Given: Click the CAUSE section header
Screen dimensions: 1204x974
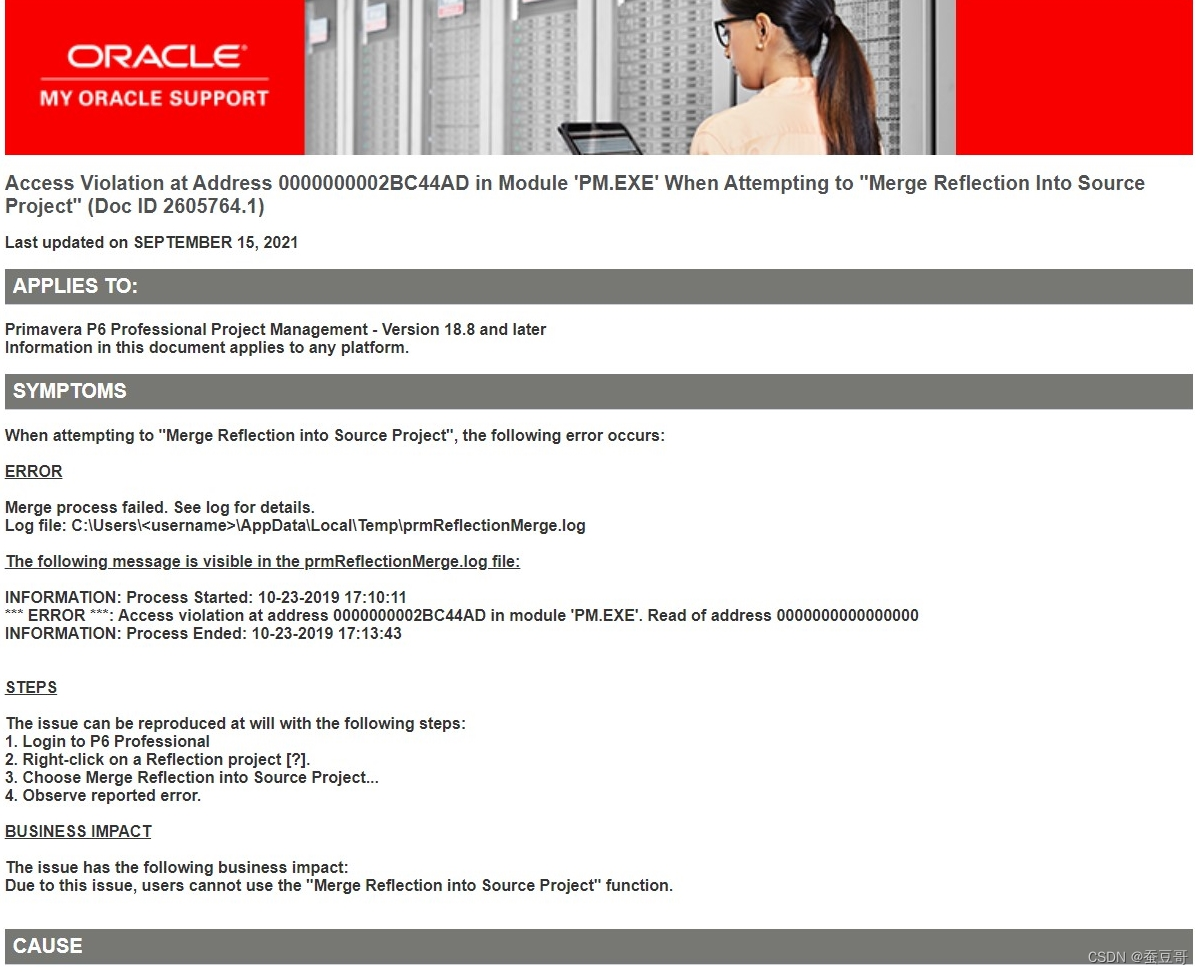Looking at the screenshot, I should coord(599,946).
